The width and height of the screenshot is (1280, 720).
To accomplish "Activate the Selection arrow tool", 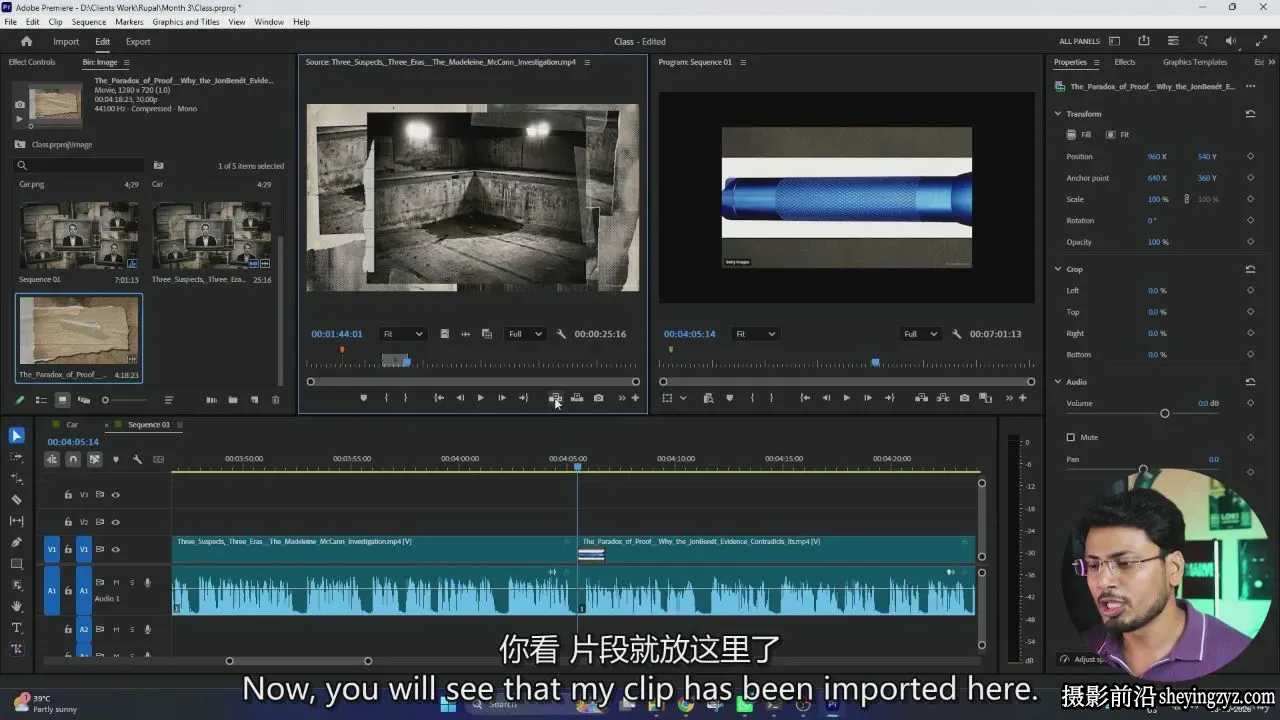I will click(x=16, y=435).
